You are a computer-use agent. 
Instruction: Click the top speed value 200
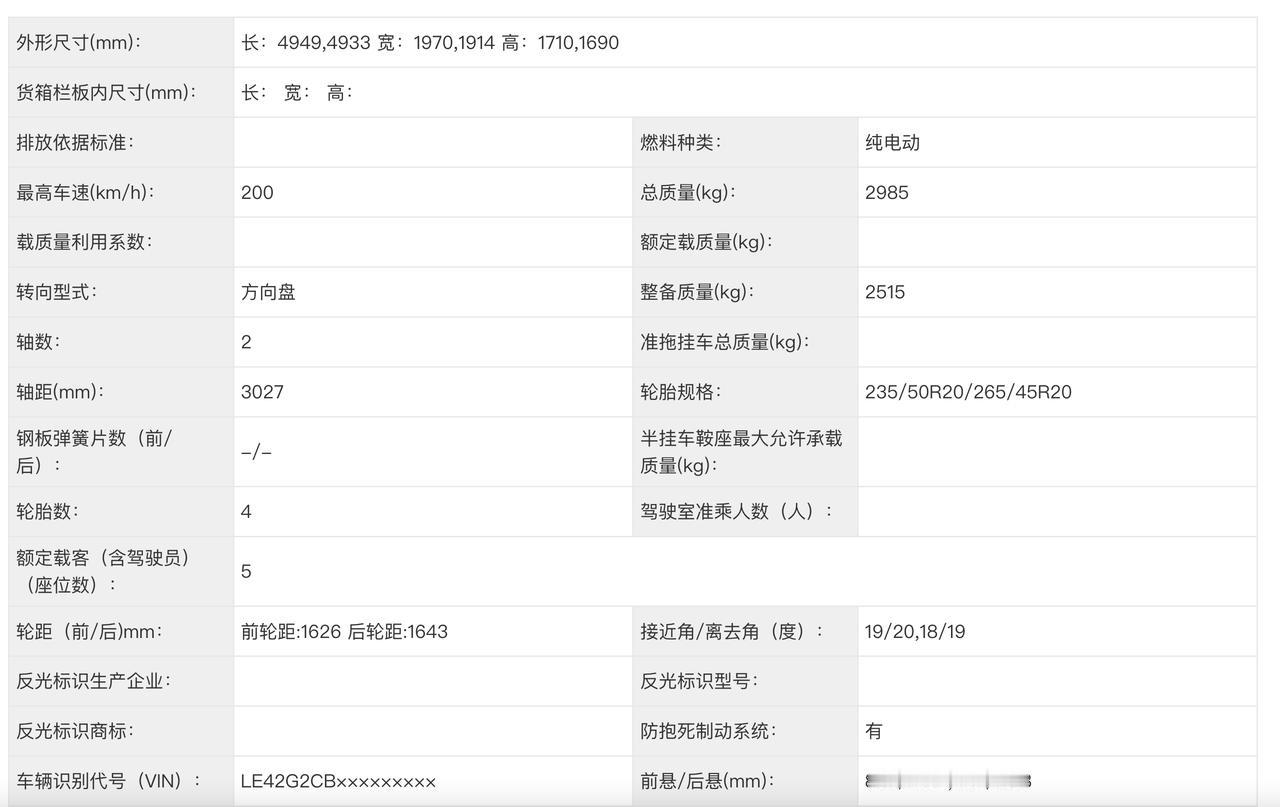click(257, 192)
